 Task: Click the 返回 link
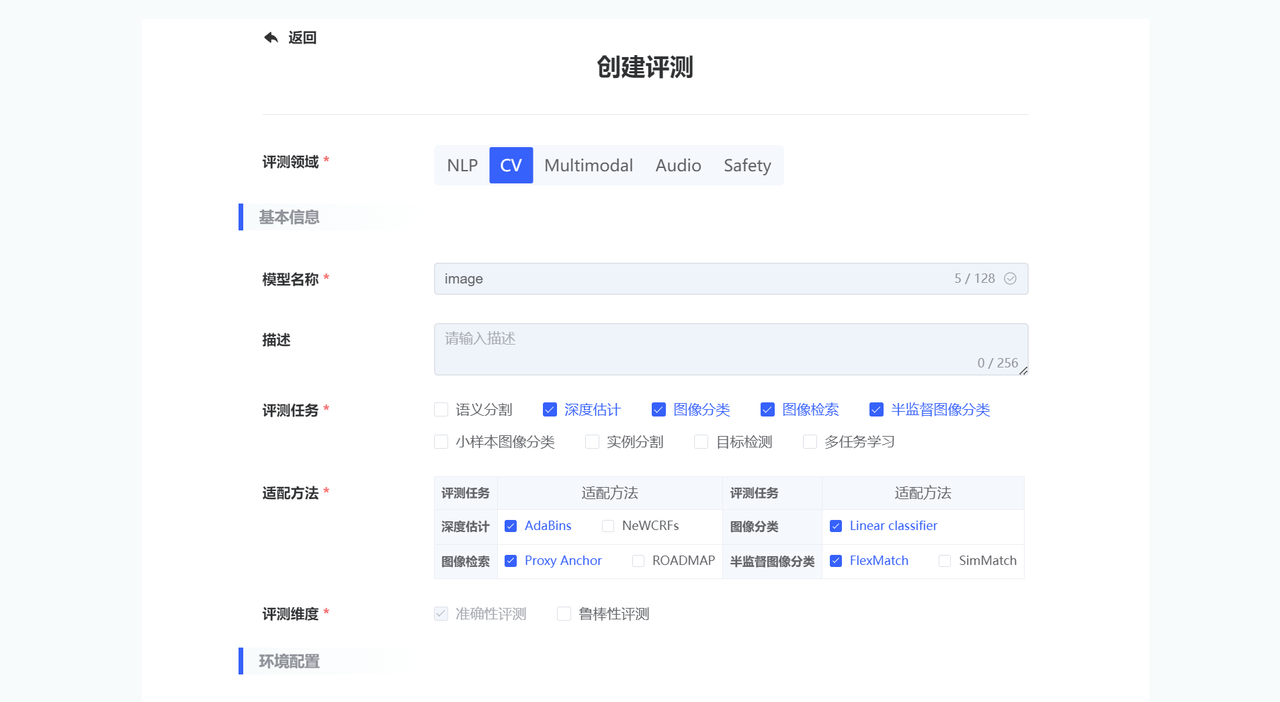(x=302, y=38)
